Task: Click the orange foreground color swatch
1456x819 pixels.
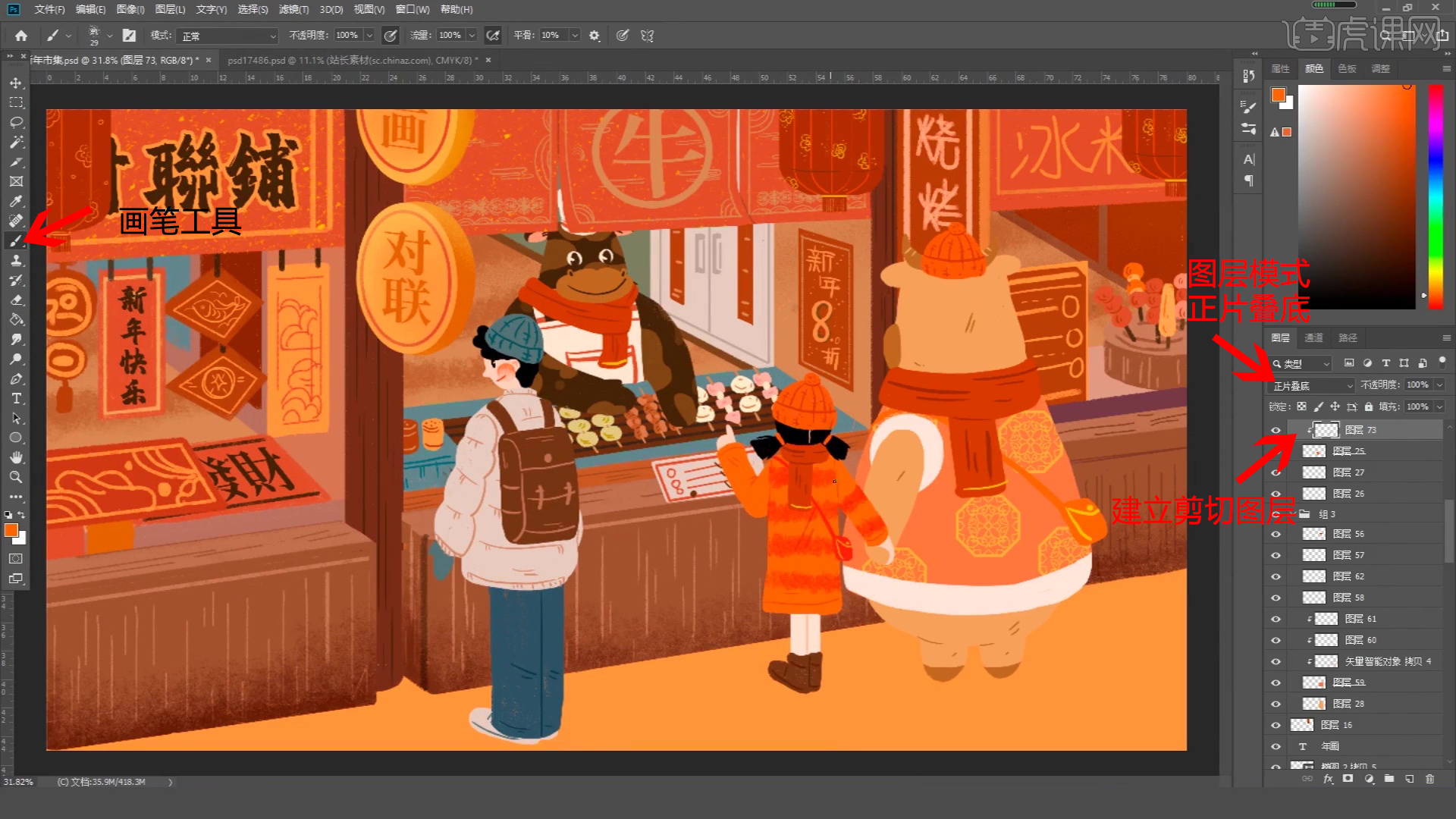Action: [11, 531]
